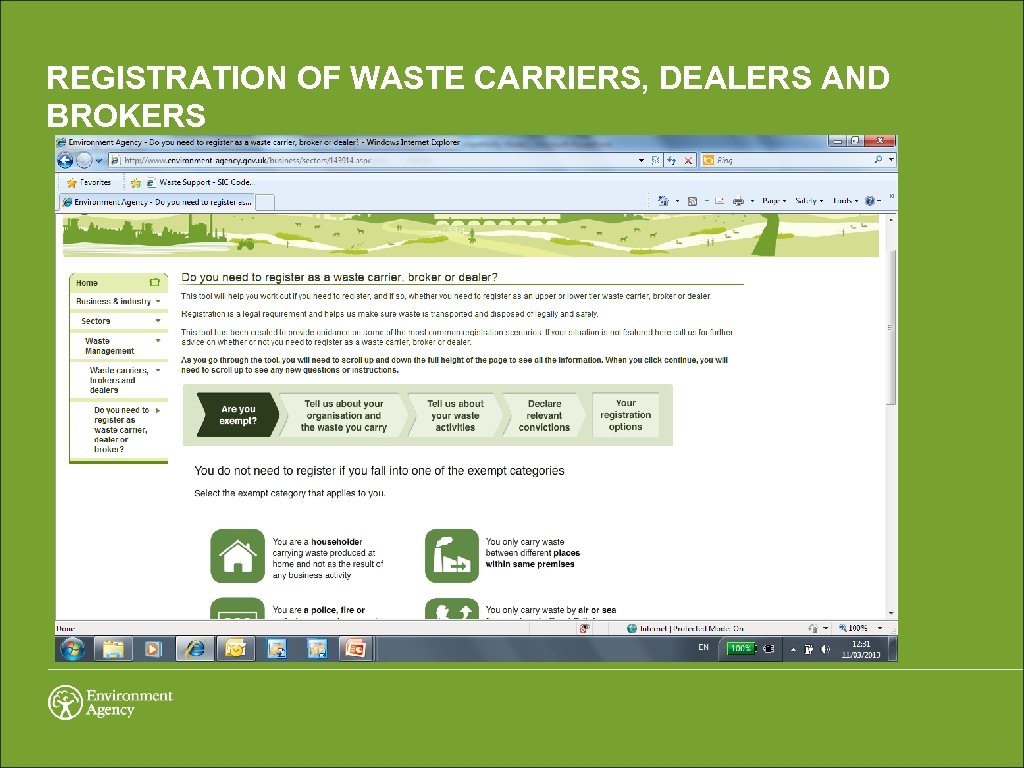Image resolution: width=1024 pixels, height=768 pixels.
Task: Click the Refresh button in the browser
Action: click(x=671, y=159)
